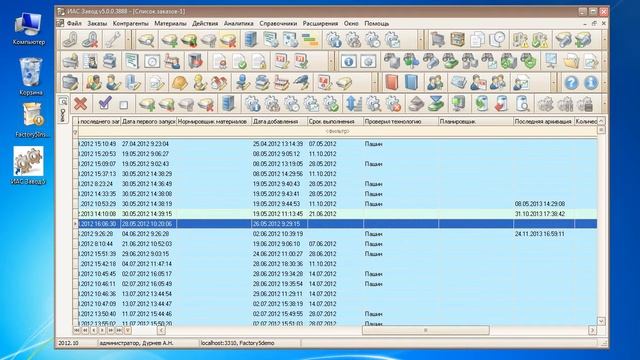Click the horizontal scrollbar thumb

pos(425,330)
